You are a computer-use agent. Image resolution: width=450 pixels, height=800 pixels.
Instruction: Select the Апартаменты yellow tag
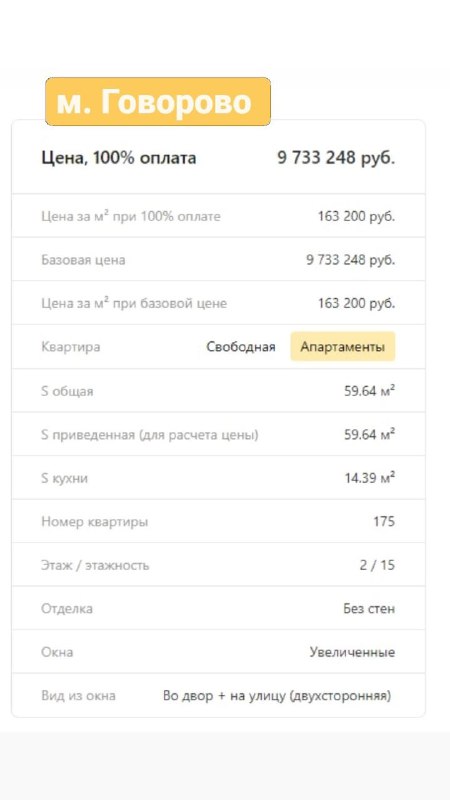click(342, 347)
